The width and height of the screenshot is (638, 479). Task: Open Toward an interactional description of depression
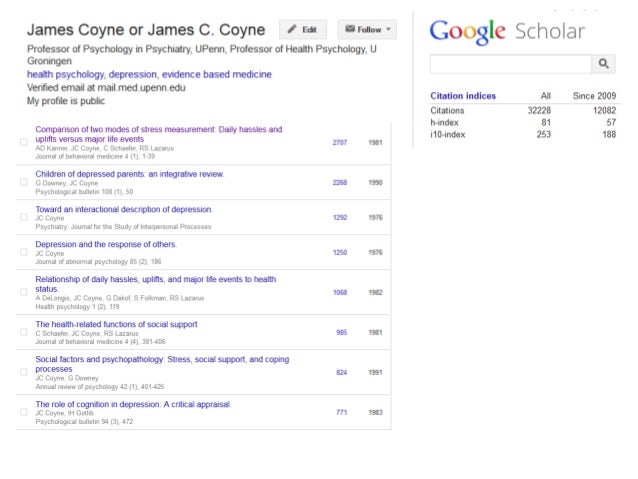click(124, 209)
